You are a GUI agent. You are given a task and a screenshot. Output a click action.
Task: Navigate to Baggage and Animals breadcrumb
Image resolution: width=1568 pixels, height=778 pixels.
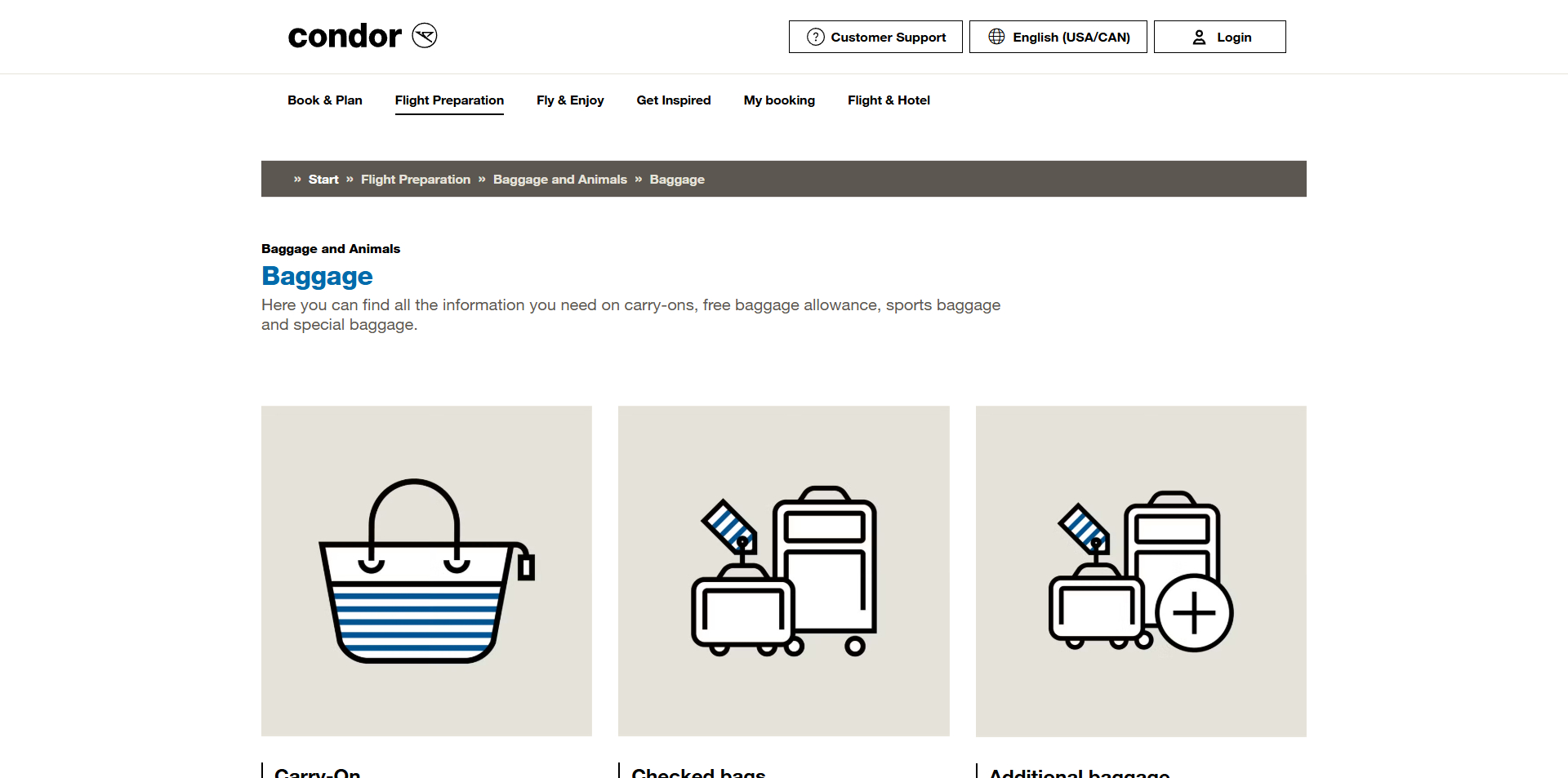click(559, 180)
